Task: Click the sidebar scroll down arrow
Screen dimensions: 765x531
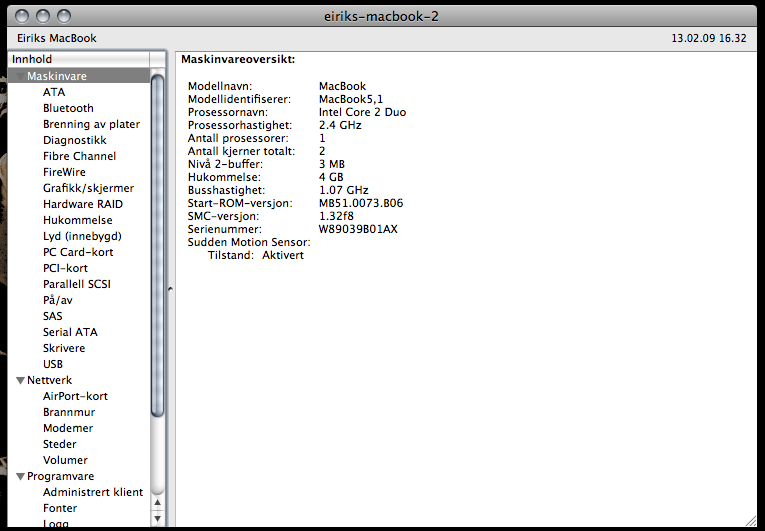Action: pyautogui.click(x=157, y=520)
